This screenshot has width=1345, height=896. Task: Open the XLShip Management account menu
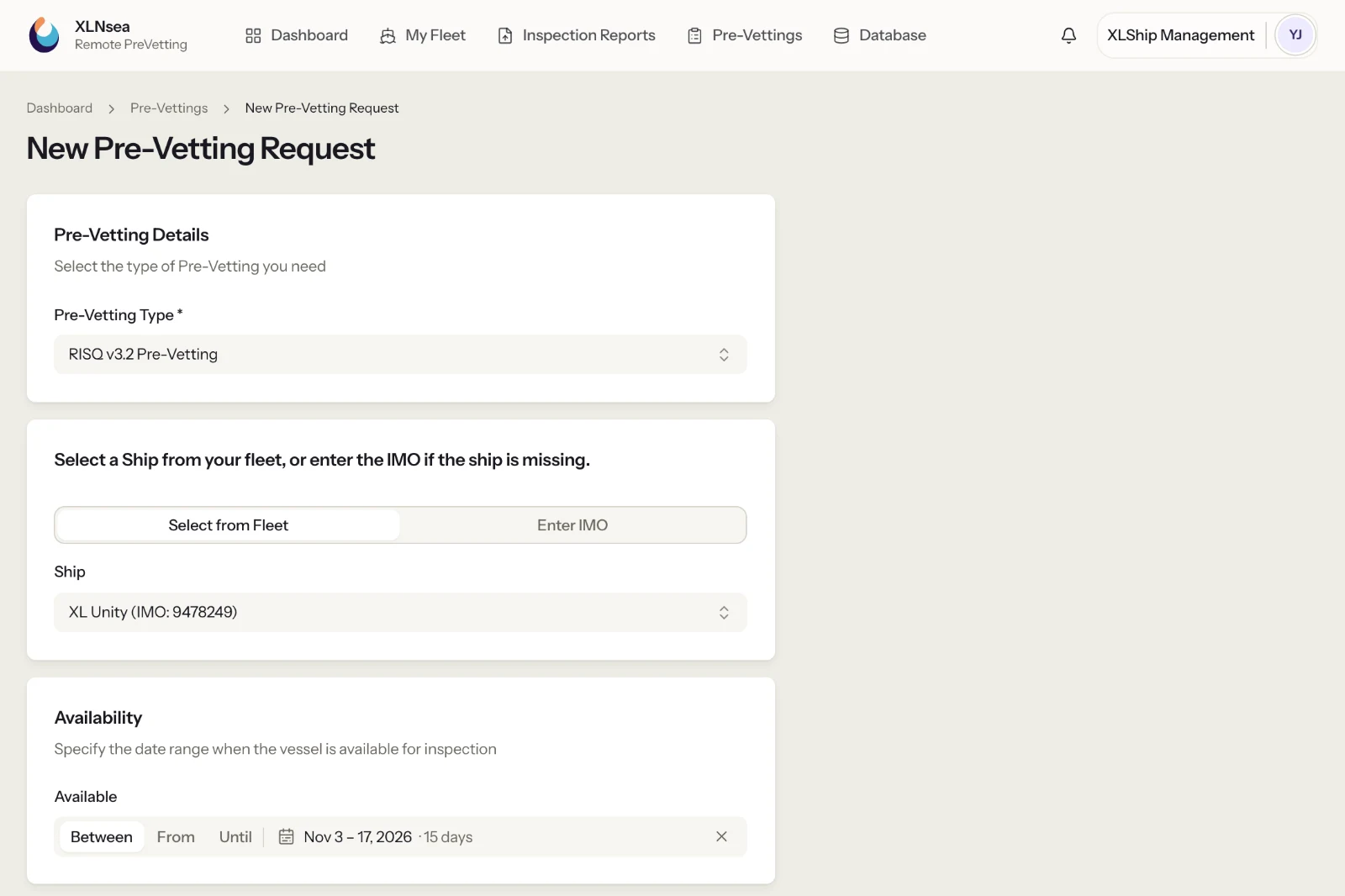(1180, 35)
